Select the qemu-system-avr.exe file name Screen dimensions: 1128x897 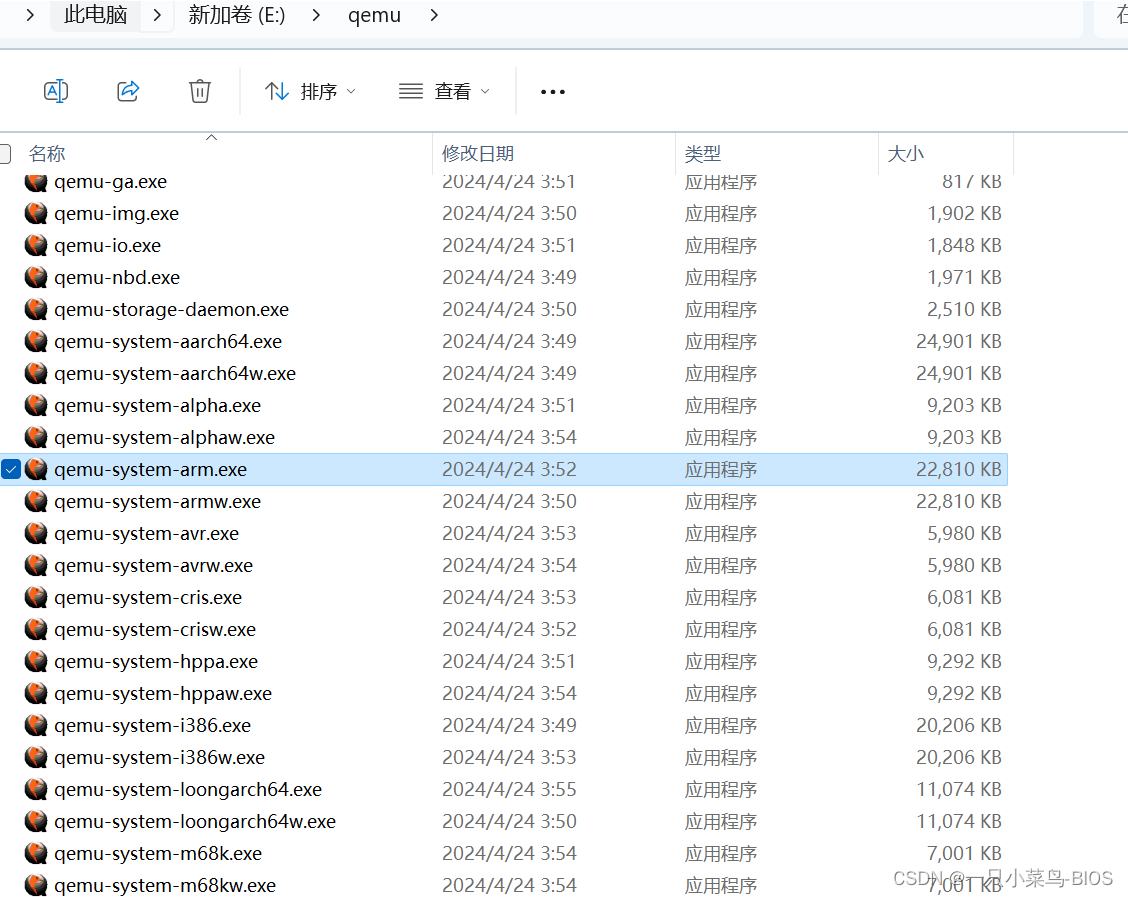147,534
